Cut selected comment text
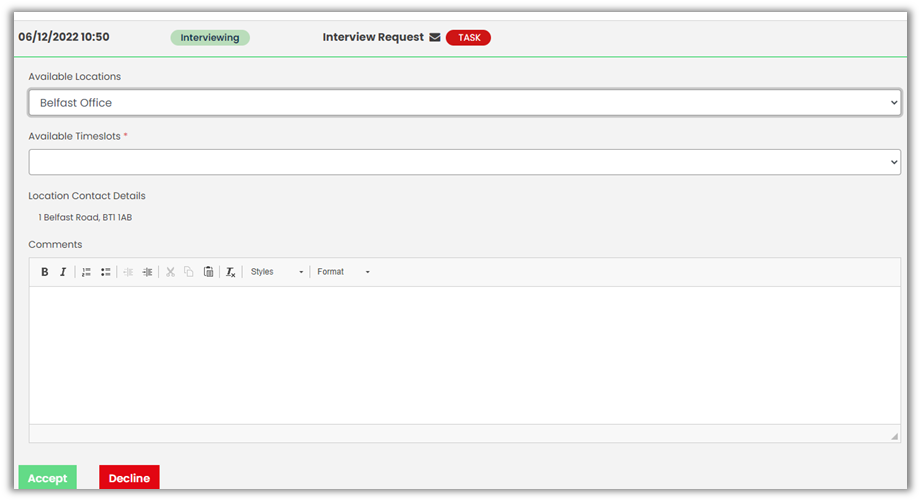Viewport: 921px width, 501px height. 170,272
